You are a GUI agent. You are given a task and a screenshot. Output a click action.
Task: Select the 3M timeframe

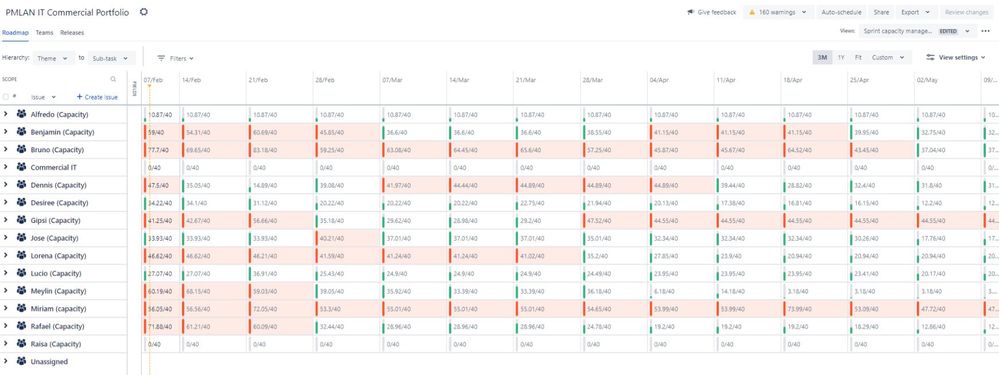pyautogui.click(x=822, y=57)
